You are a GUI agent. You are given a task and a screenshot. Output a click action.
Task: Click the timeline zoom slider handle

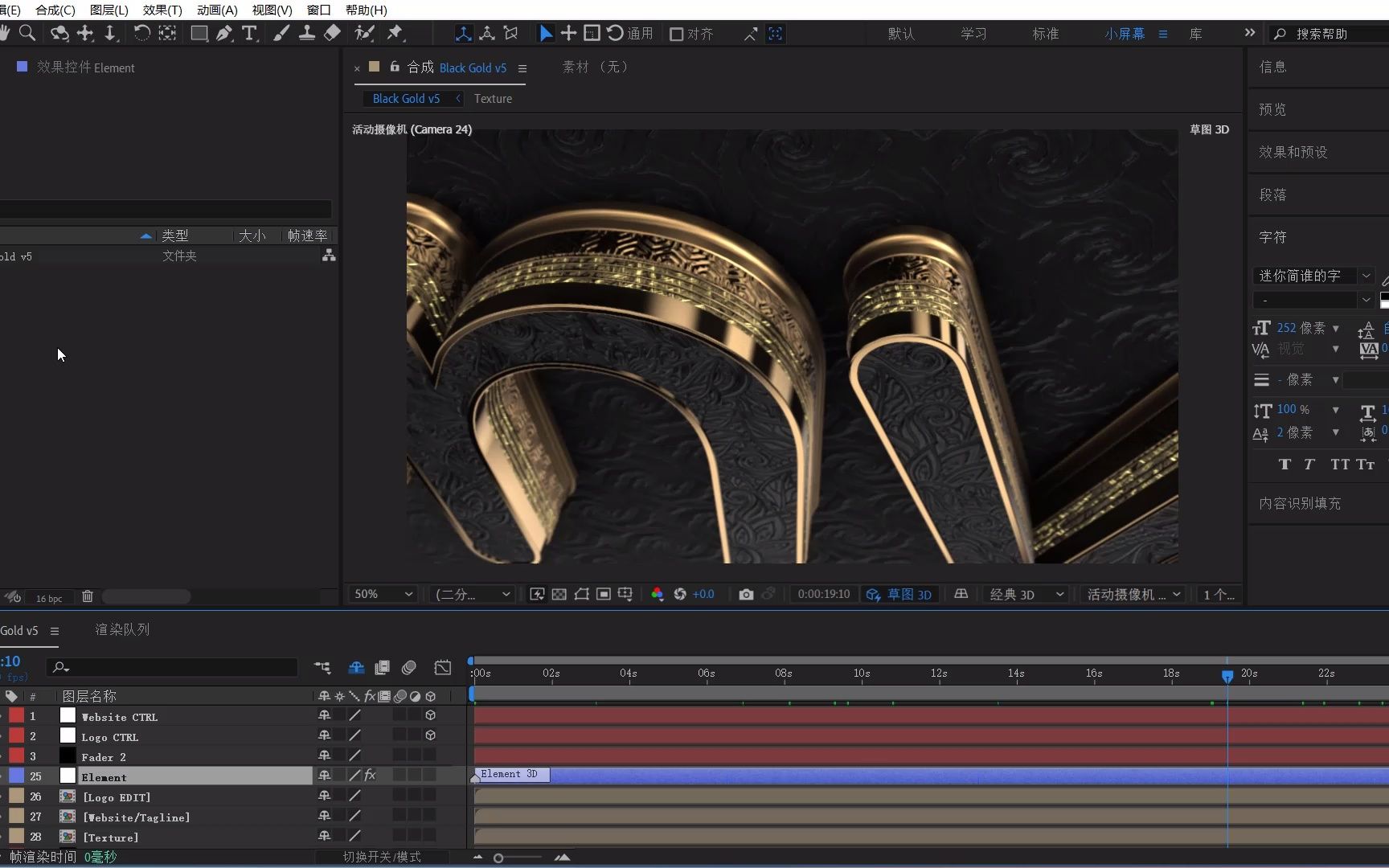pos(498,858)
